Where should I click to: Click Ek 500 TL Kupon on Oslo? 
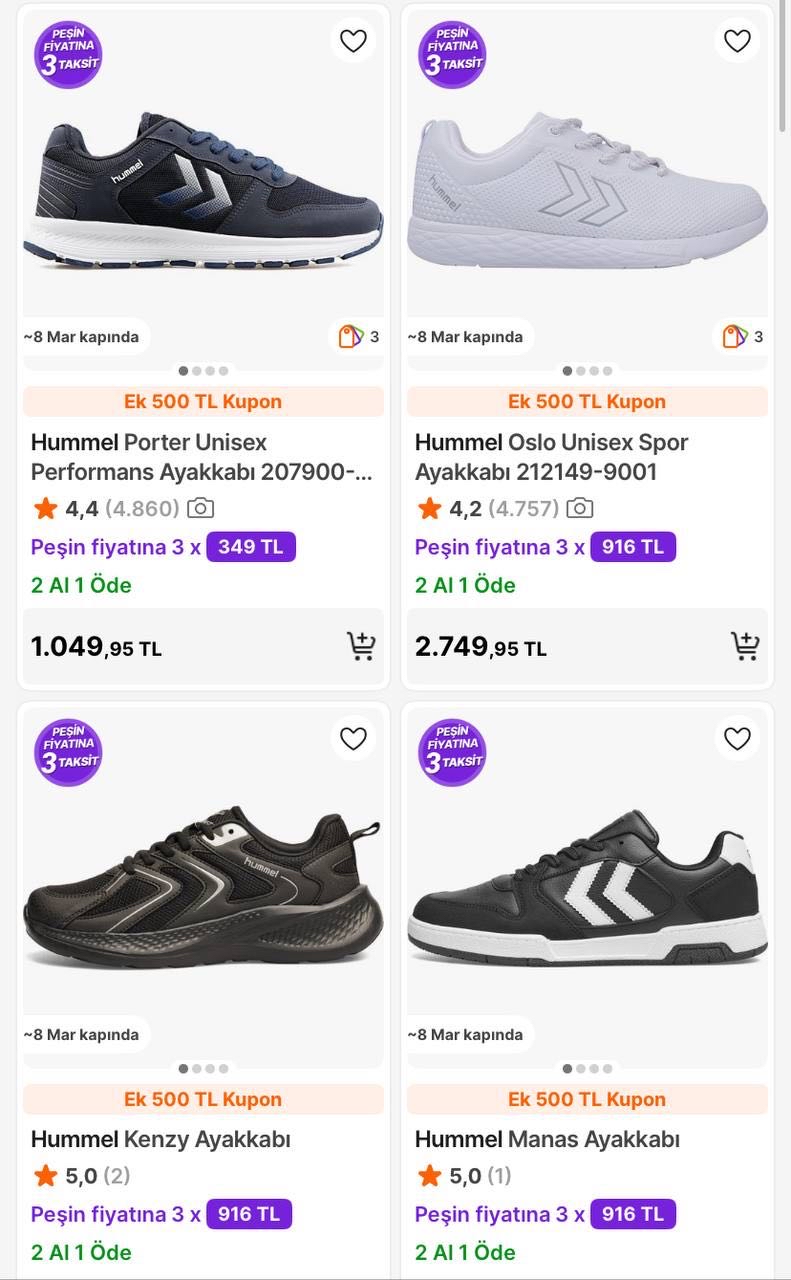coord(587,402)
